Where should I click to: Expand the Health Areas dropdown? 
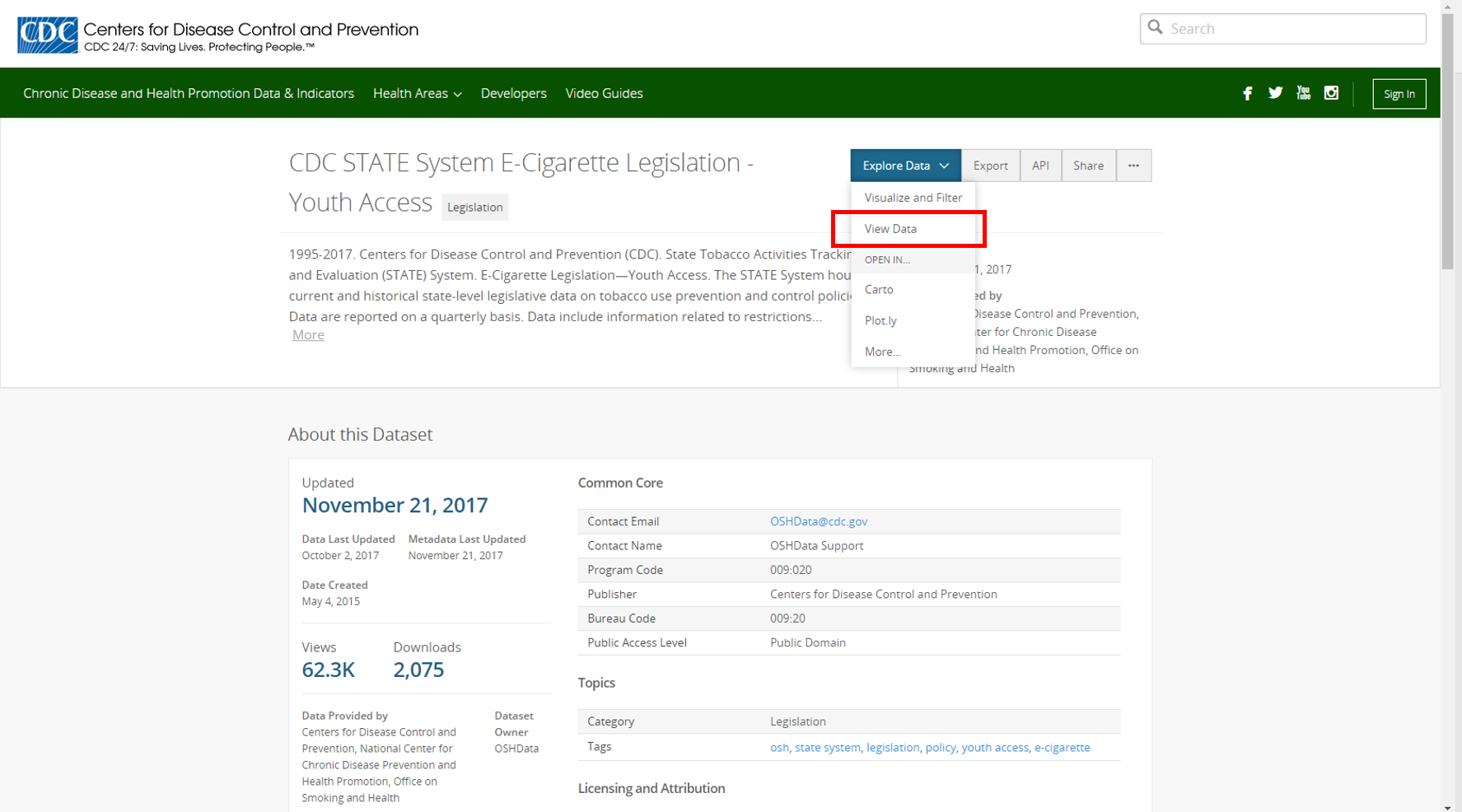417,94
